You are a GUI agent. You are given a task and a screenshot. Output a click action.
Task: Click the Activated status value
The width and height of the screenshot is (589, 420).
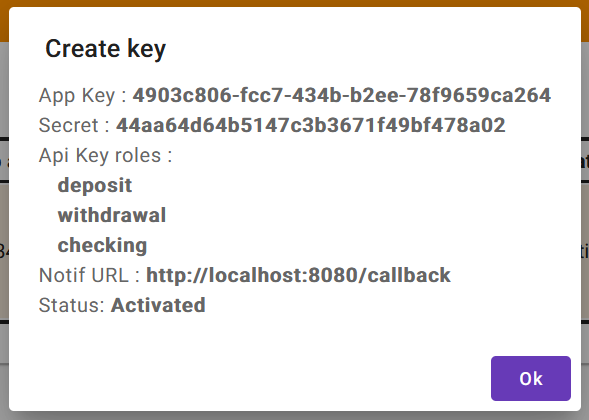[x=158, y=305]
